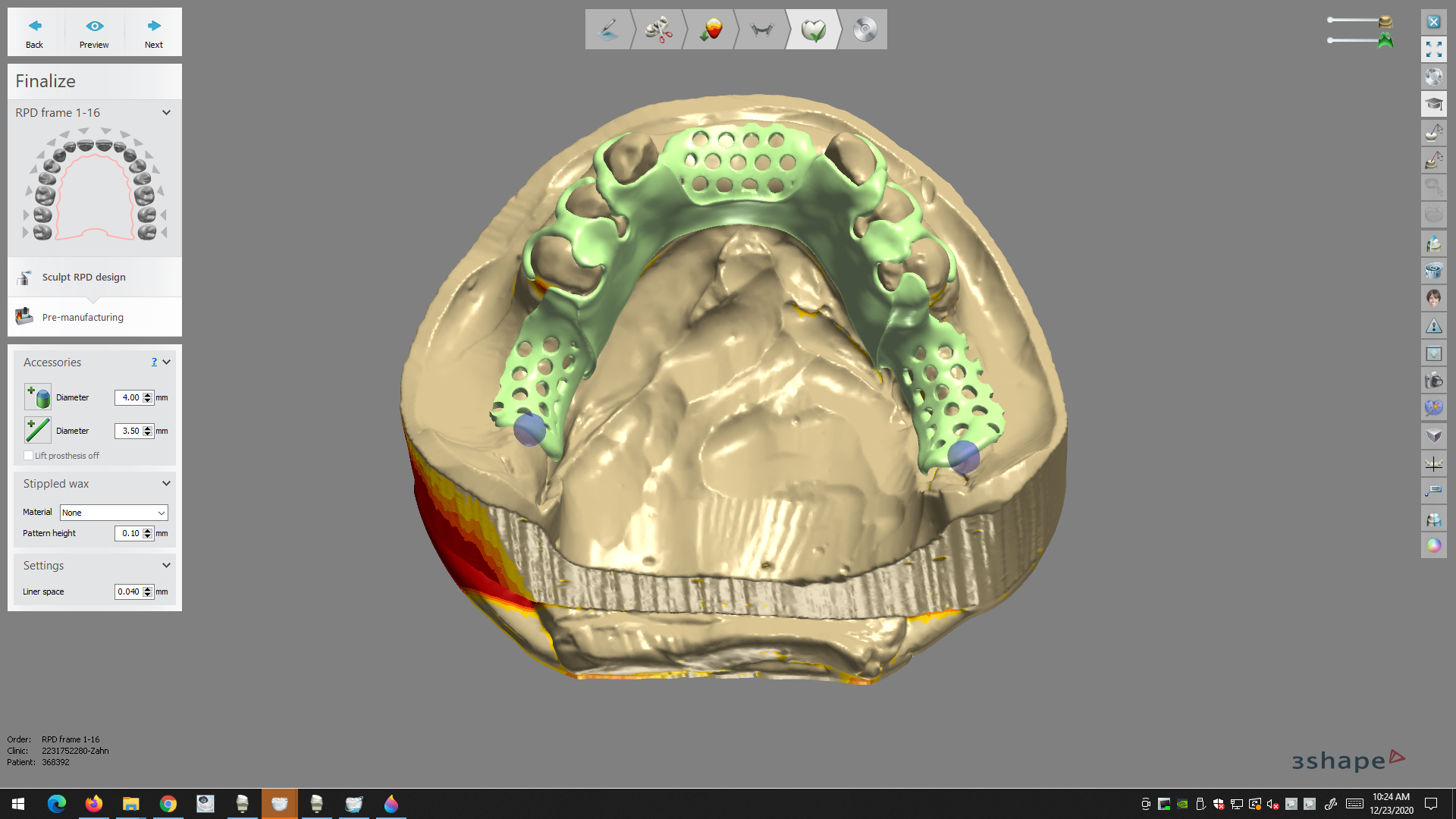Click the Next button
This screenshot has width=1456, height=819.
tap(154, 33)
